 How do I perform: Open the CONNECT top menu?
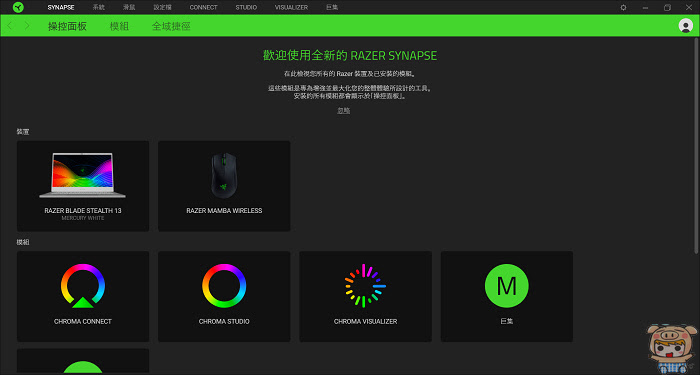[x=204, y=8]
